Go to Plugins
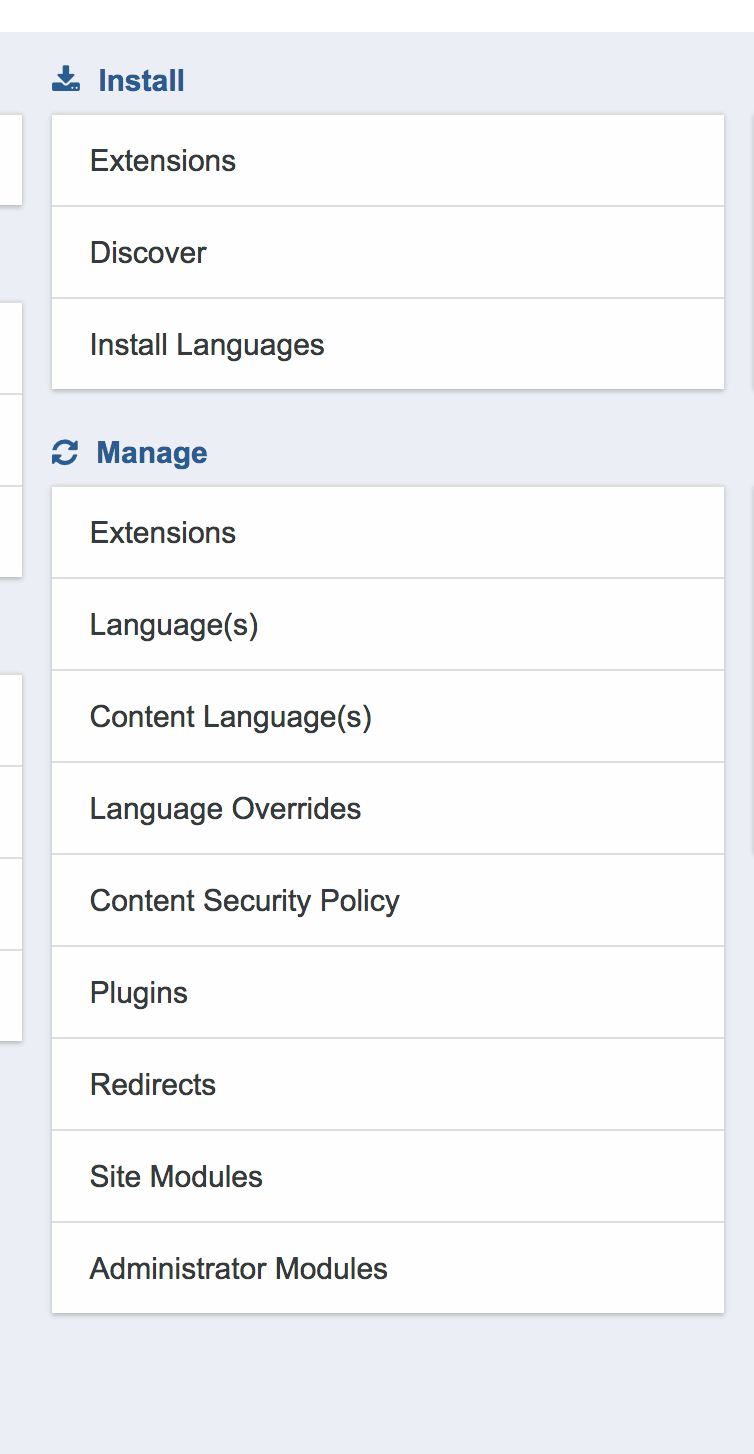Viewport: 754px width, 1454px height. (388, 993)
